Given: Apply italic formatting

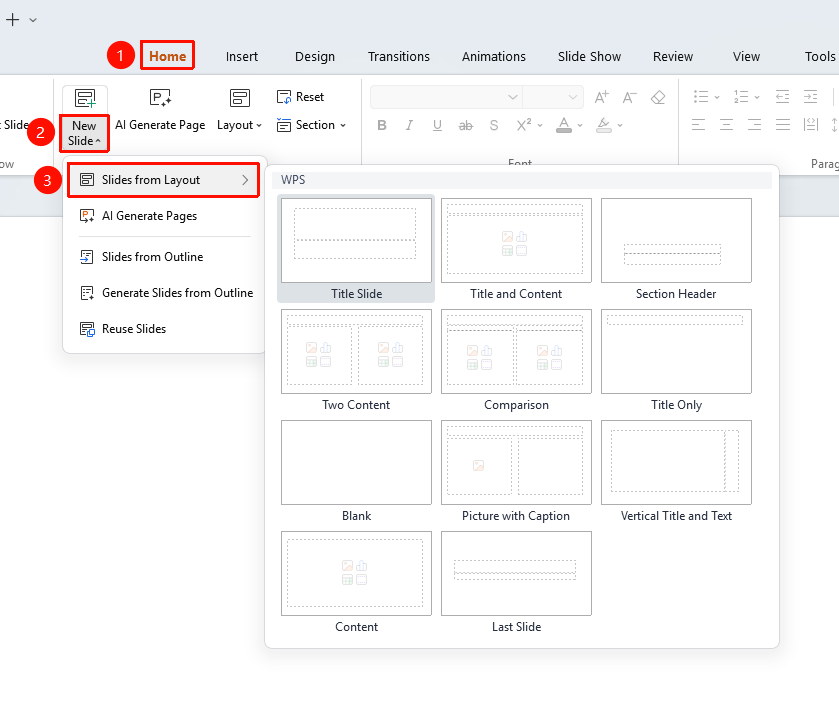Looking at the screenshot, I should (409, 125).
